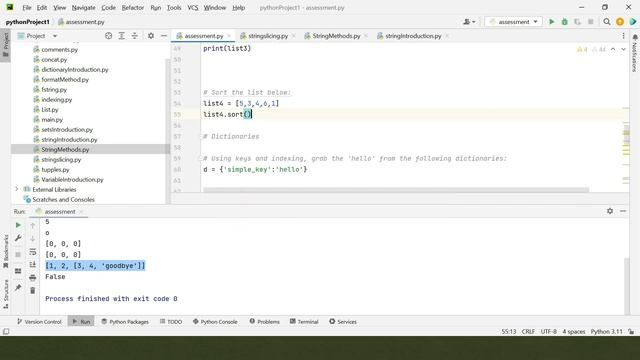Open the assessment run configuration dropdown

click(x=513, y=22)
